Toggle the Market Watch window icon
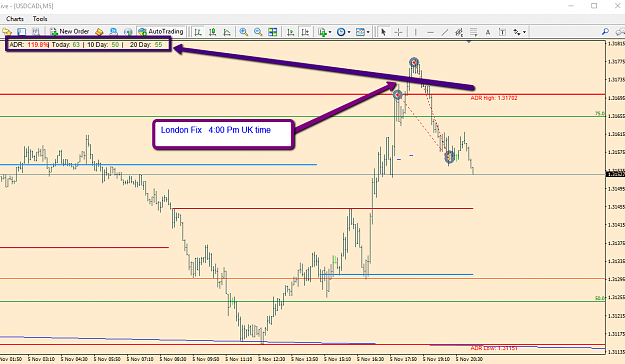The width and height of the screenshot is (625, 364). click(22, 32)
